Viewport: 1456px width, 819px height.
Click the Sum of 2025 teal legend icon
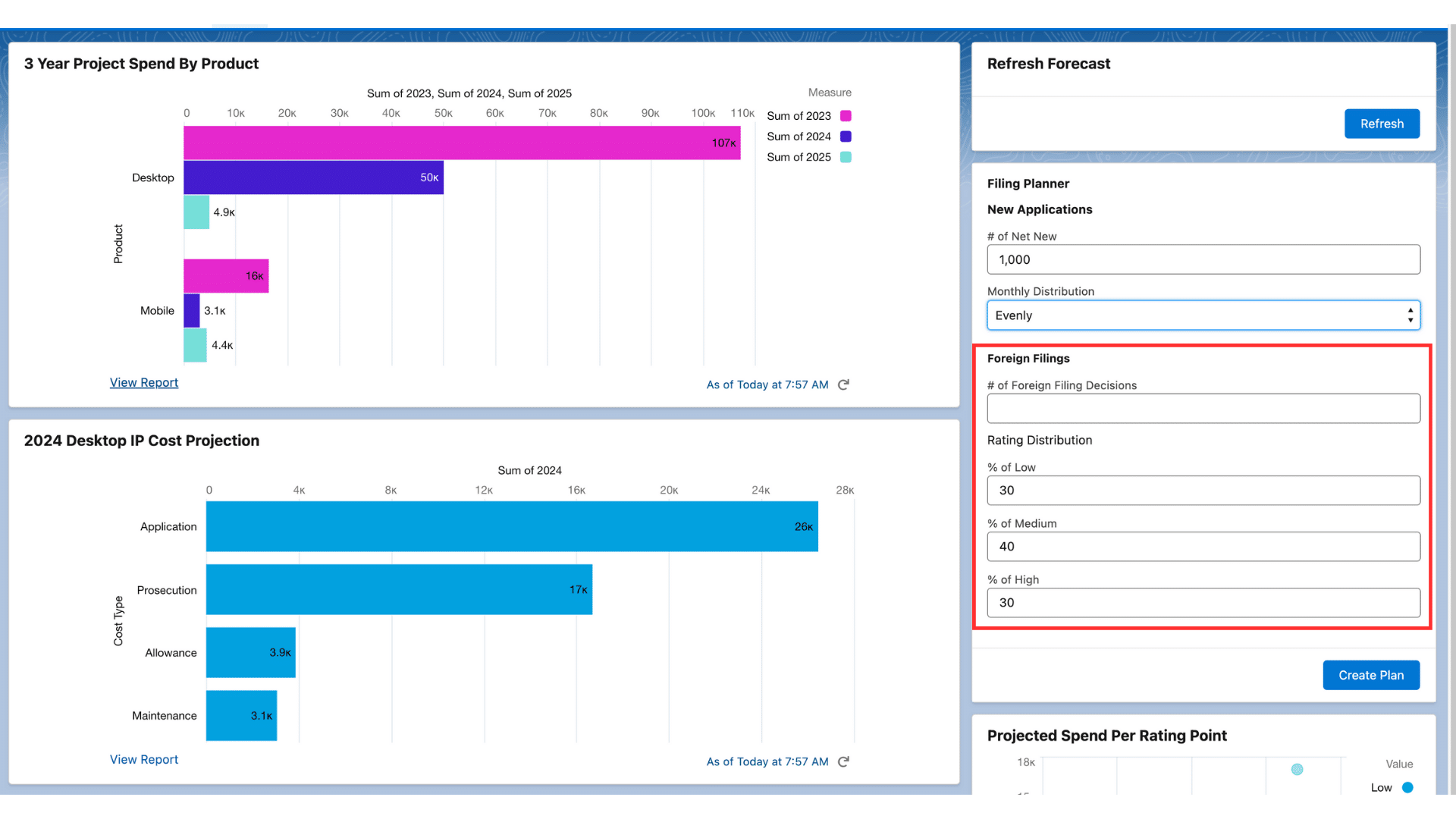tap(846, 157)
